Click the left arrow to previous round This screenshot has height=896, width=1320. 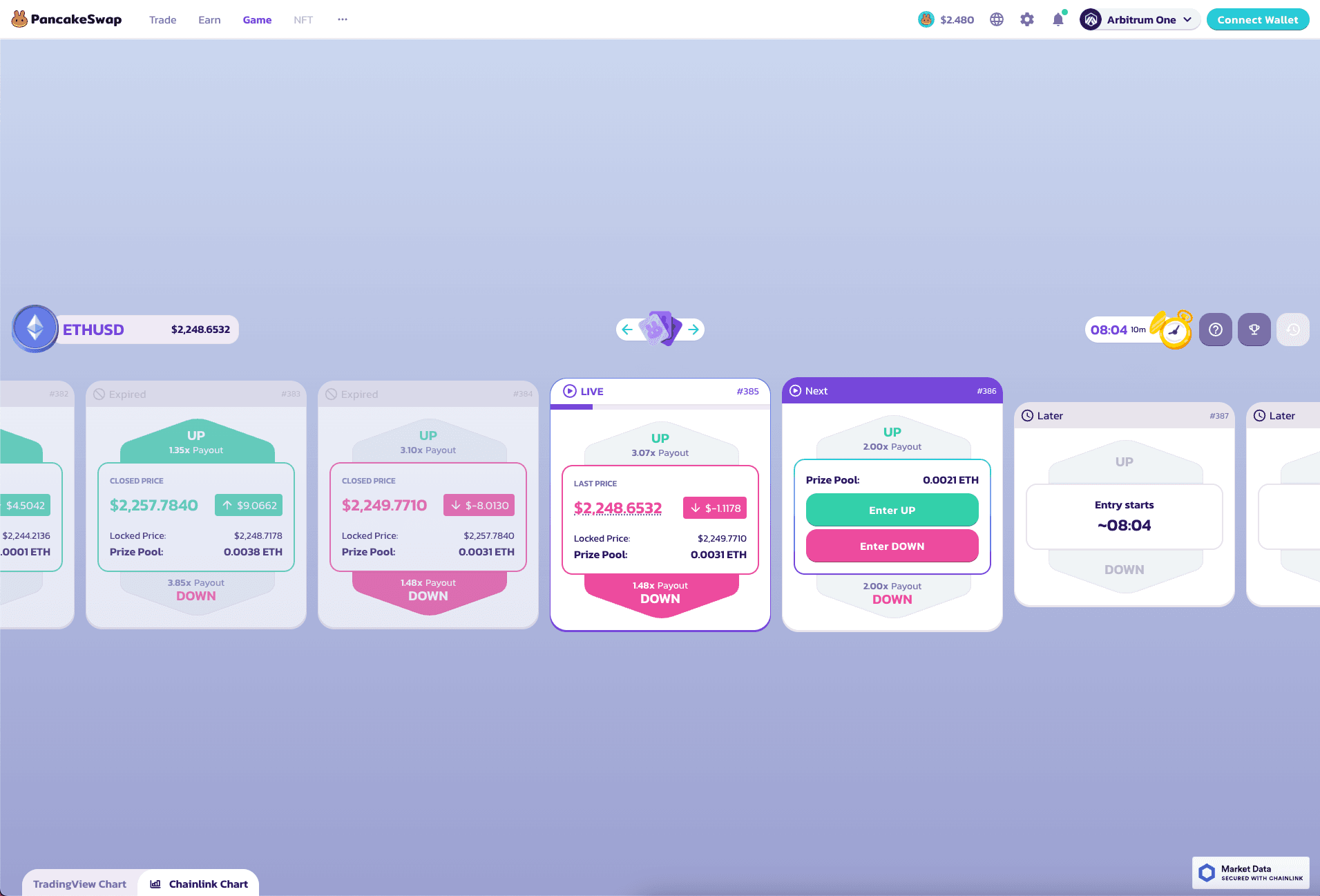click(x=627, y=330)
